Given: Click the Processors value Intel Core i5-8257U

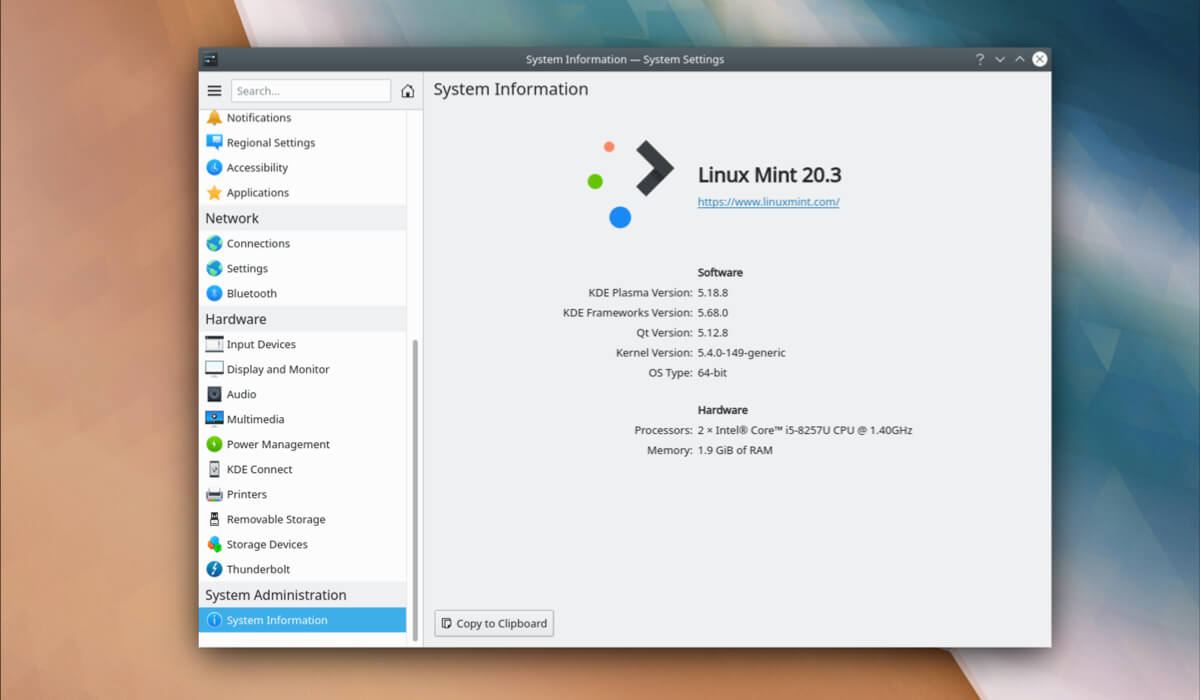Looking at the screenshot, I should coord(805,430).
